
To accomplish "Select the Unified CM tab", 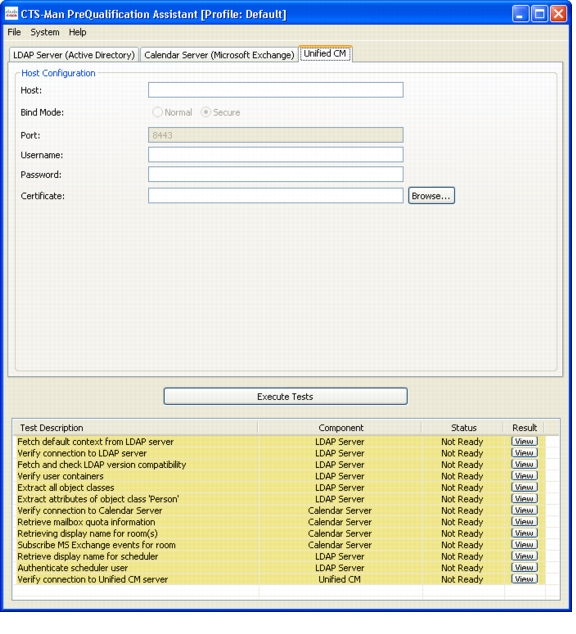I will point(325,53).
